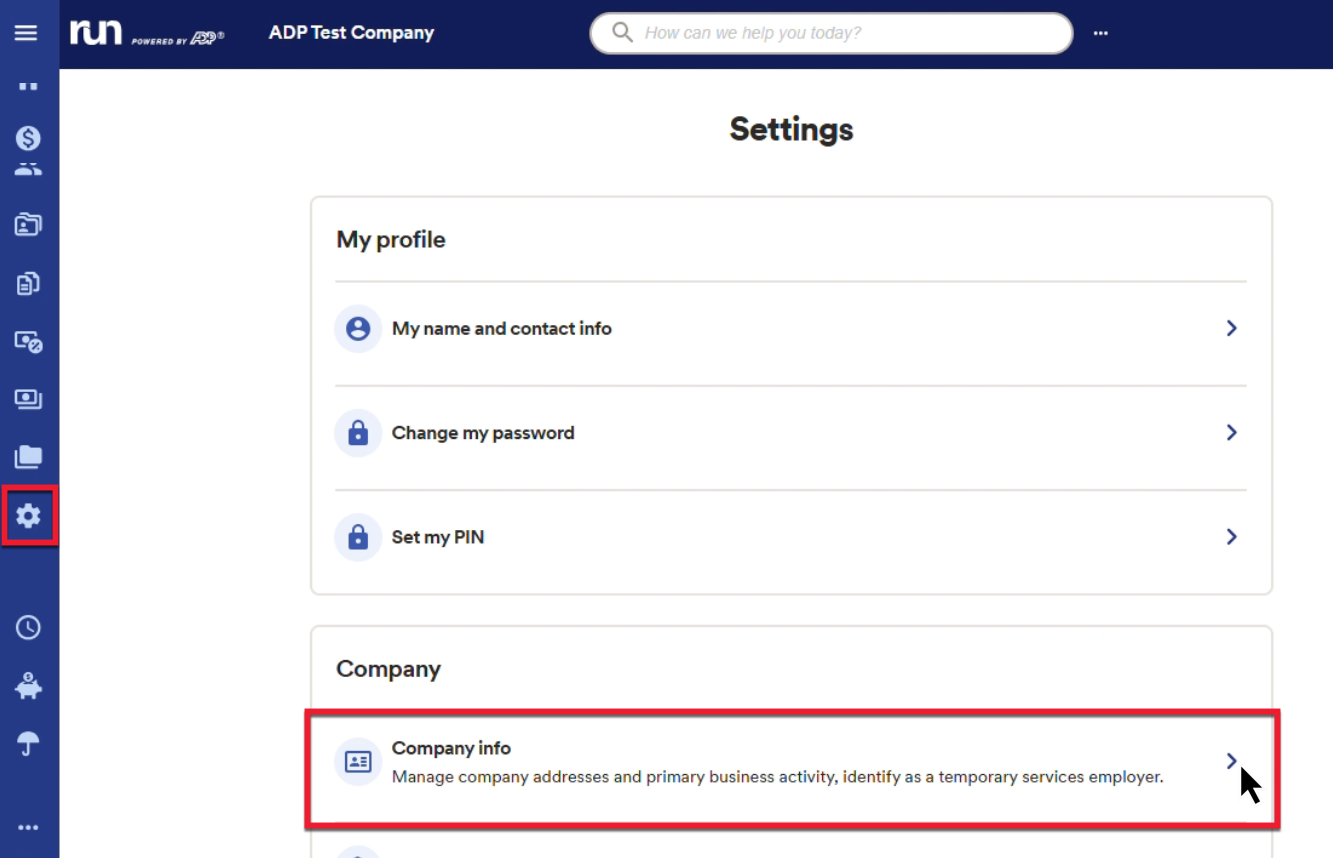Open the time clock sidebar icon
1333x858 pixels.
pos(28,627)
